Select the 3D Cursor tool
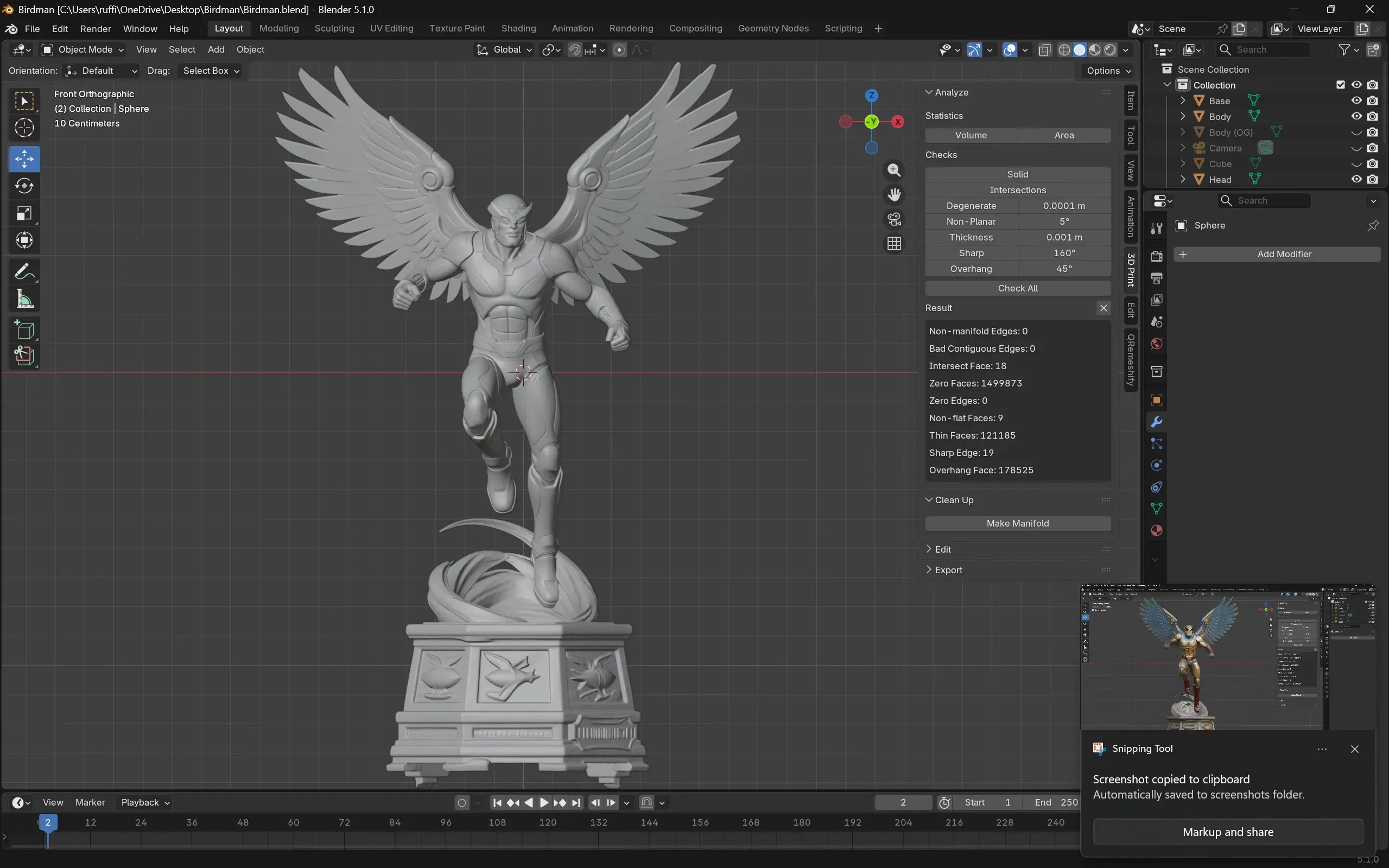The width and height of the screenshot is (1389, 868). [x=24, y=128]
